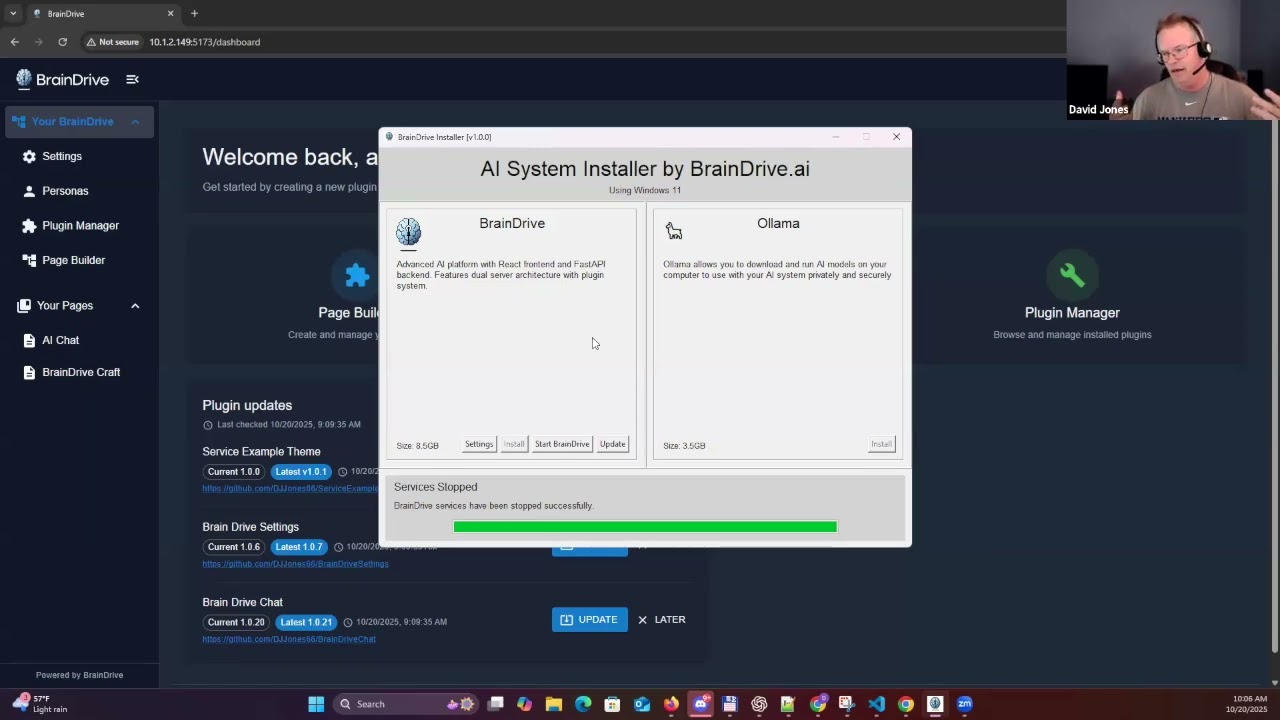Click the Plugin Manager wrench icon

(1071, 274)
